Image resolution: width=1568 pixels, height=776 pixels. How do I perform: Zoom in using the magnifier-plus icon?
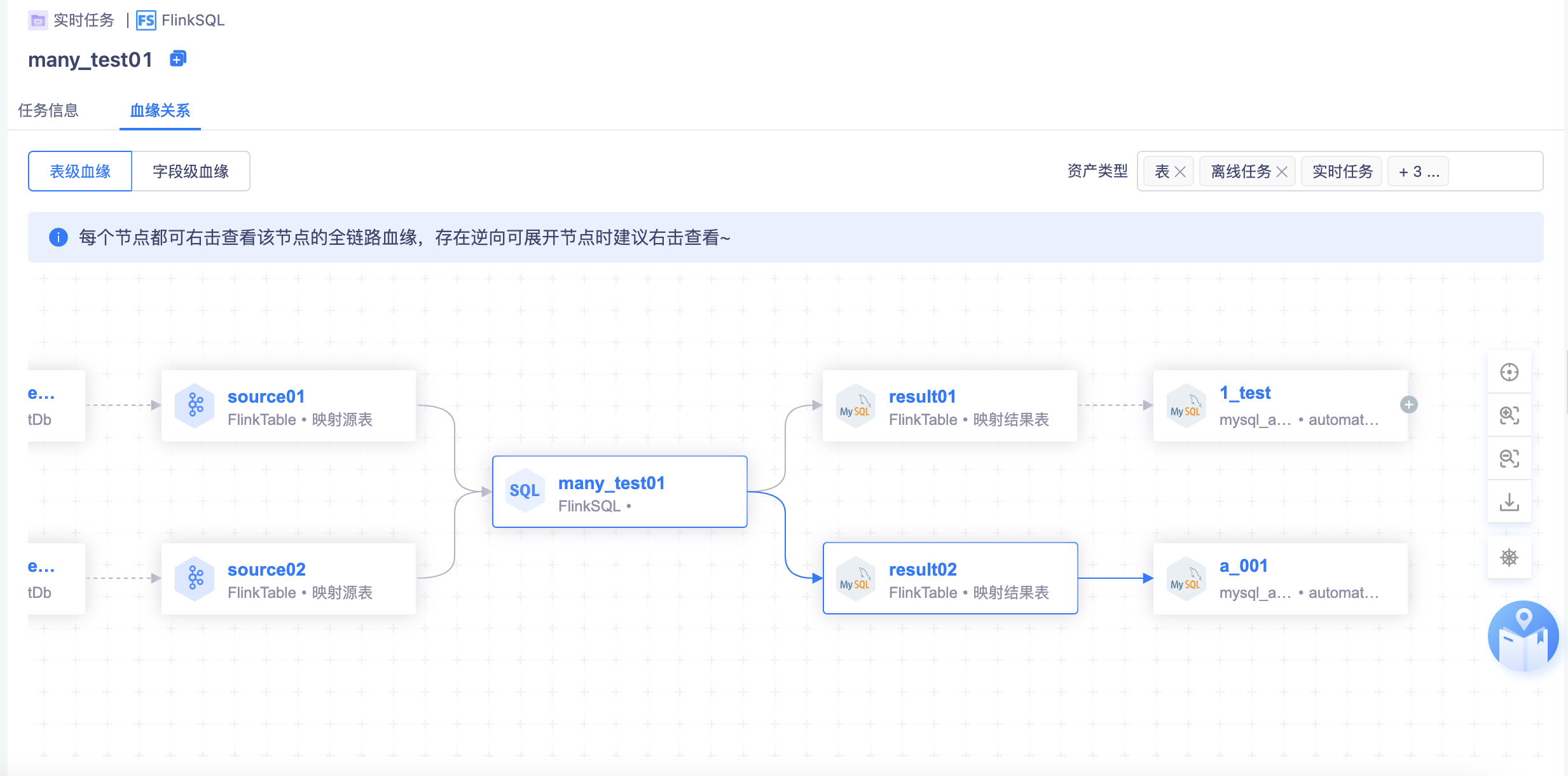pyautogui.click(x=1509, y=415)
